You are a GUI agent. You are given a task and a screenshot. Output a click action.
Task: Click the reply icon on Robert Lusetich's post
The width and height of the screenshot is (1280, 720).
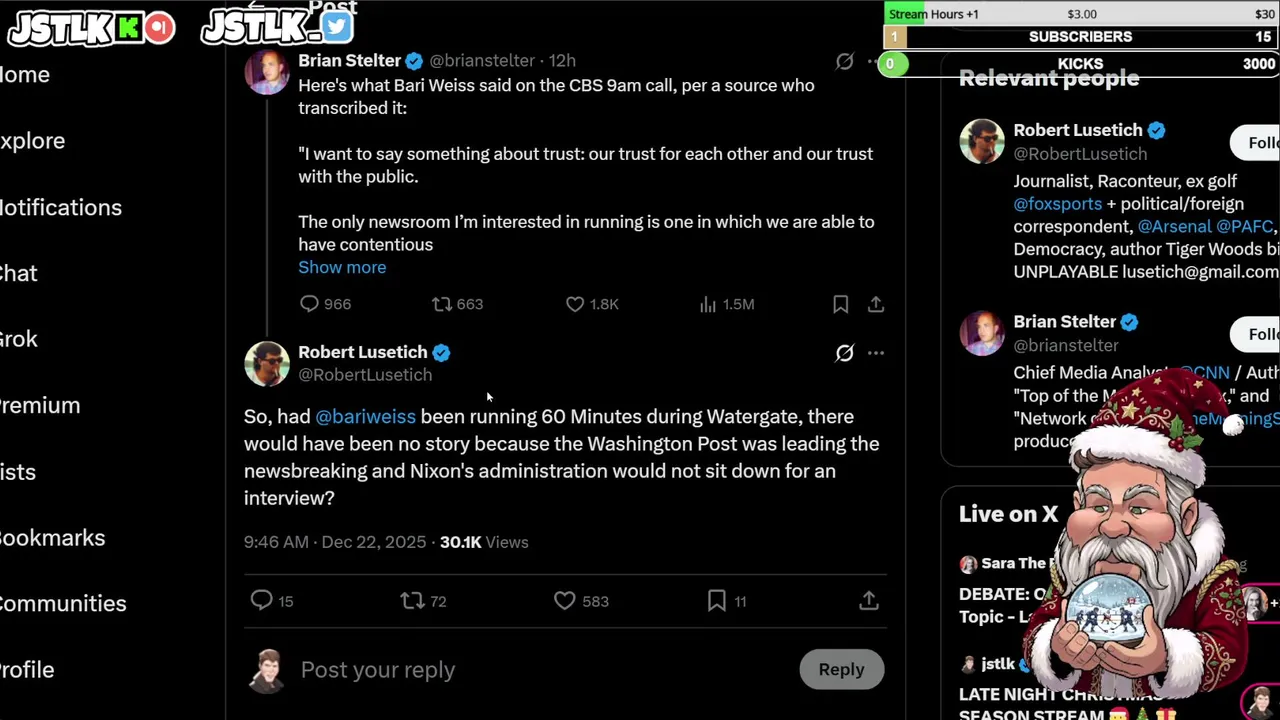[262, 600]
